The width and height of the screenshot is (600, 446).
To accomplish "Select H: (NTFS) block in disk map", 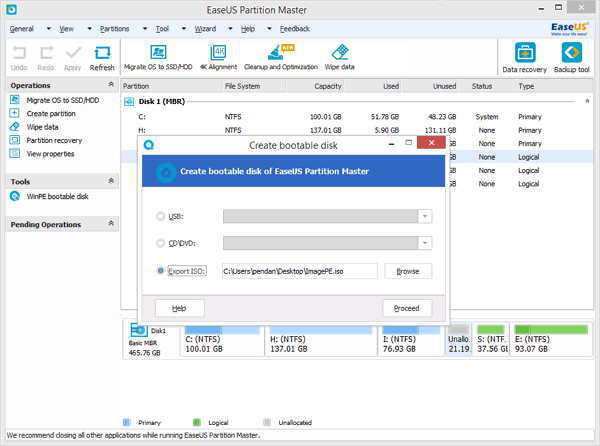I will [321, 339].
